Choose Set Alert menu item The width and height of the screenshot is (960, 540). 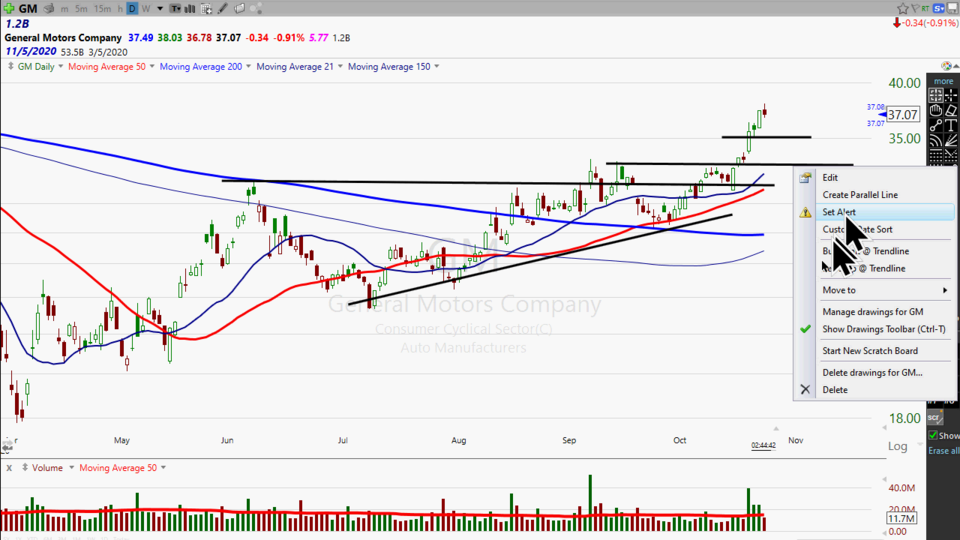click(883, 212)
